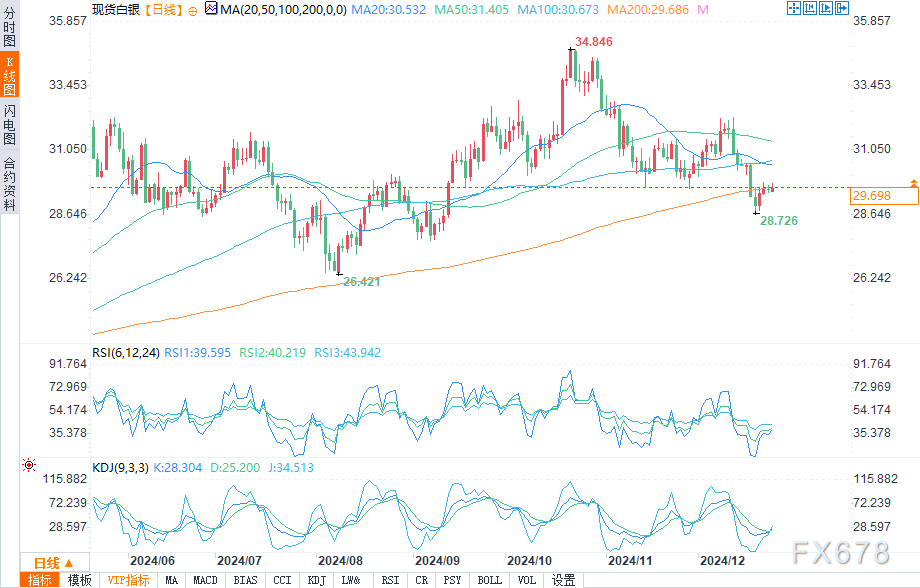Toggle the BOLL indicator button

[x=489, y=580]
